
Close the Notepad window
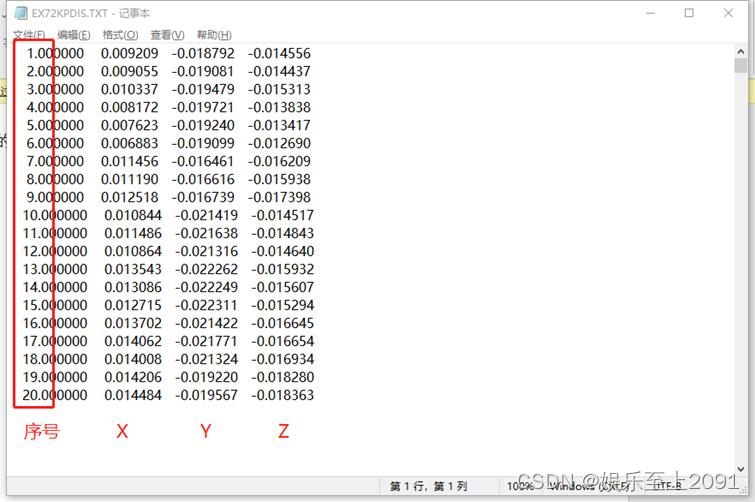tap(733, 14)
